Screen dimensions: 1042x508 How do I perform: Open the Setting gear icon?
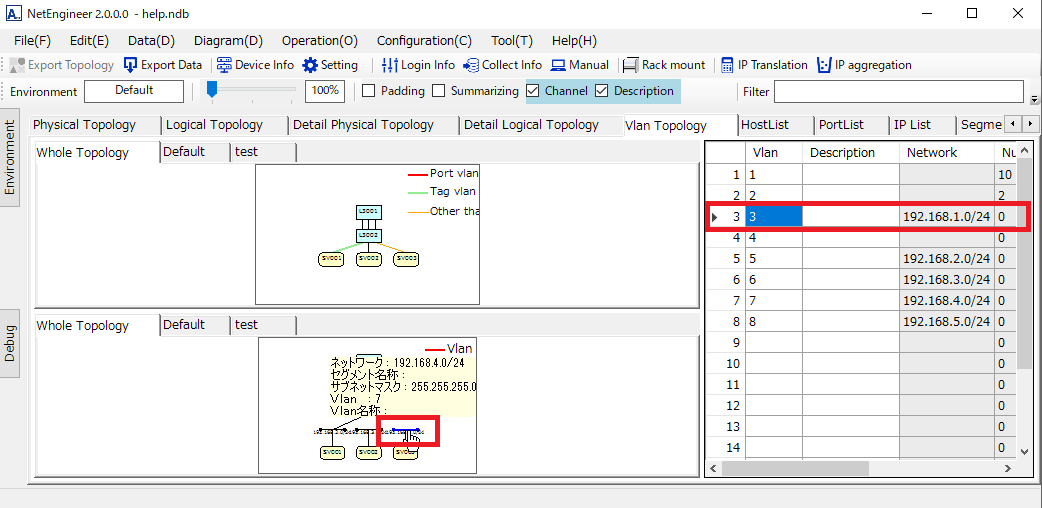310,65
